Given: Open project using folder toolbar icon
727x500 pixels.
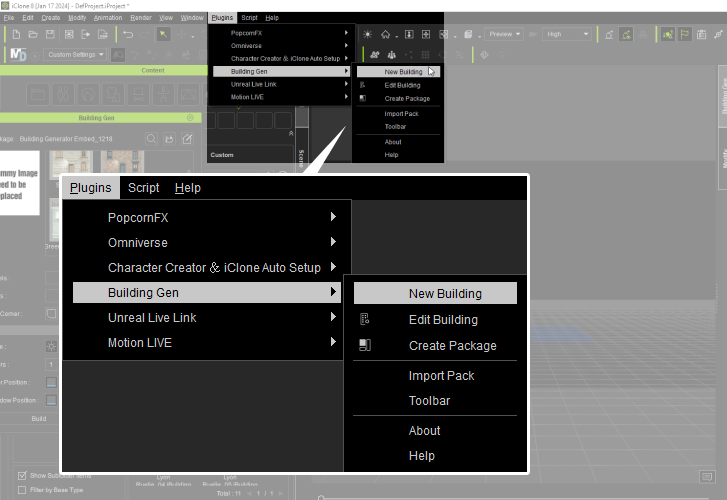Looking at the screenshot, I should pyautogui.click(x=33, y=34).
